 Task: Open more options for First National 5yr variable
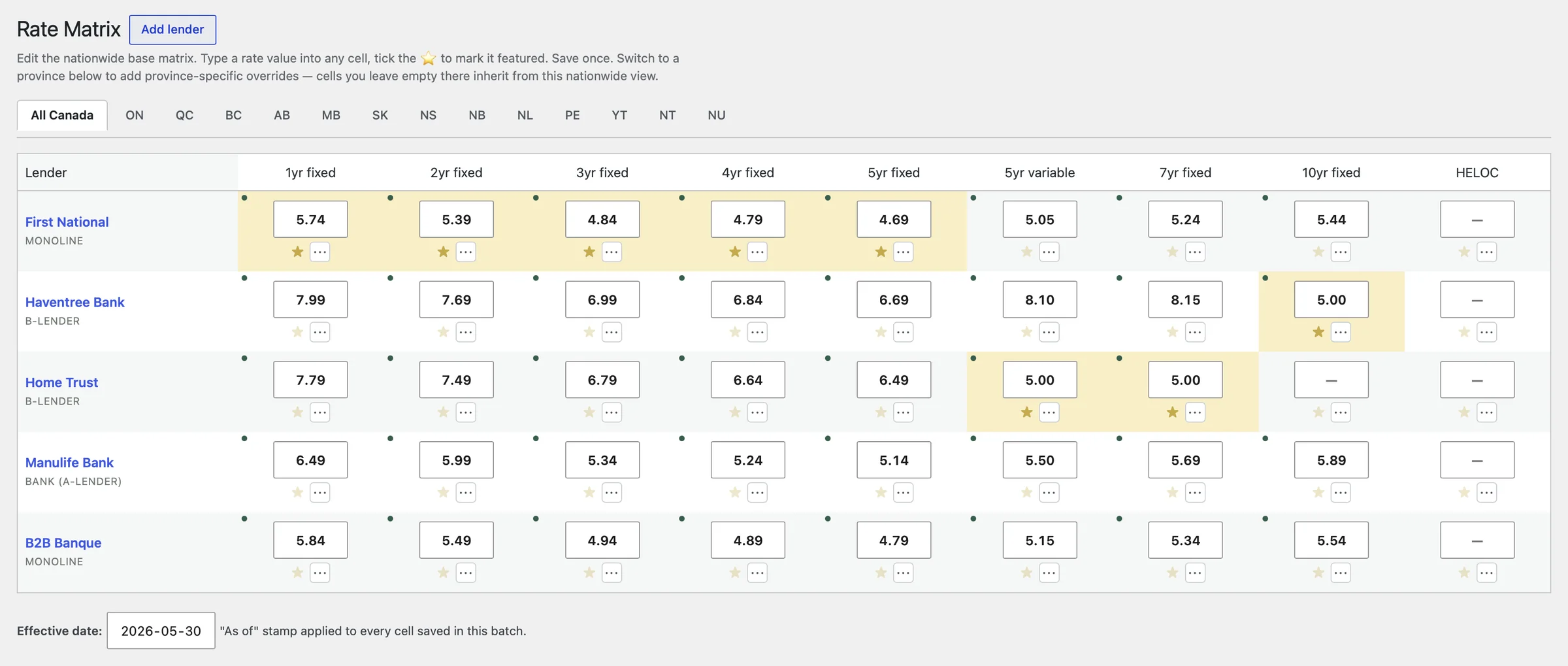coord(1049,252)
